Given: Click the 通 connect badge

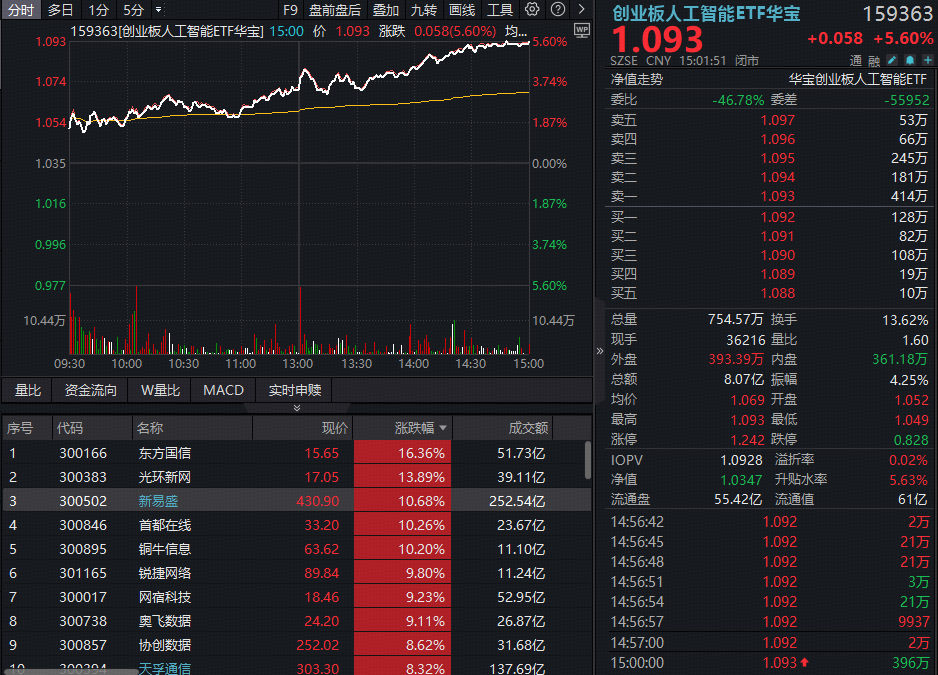Looking at the screenshot, I should (857, 60).
